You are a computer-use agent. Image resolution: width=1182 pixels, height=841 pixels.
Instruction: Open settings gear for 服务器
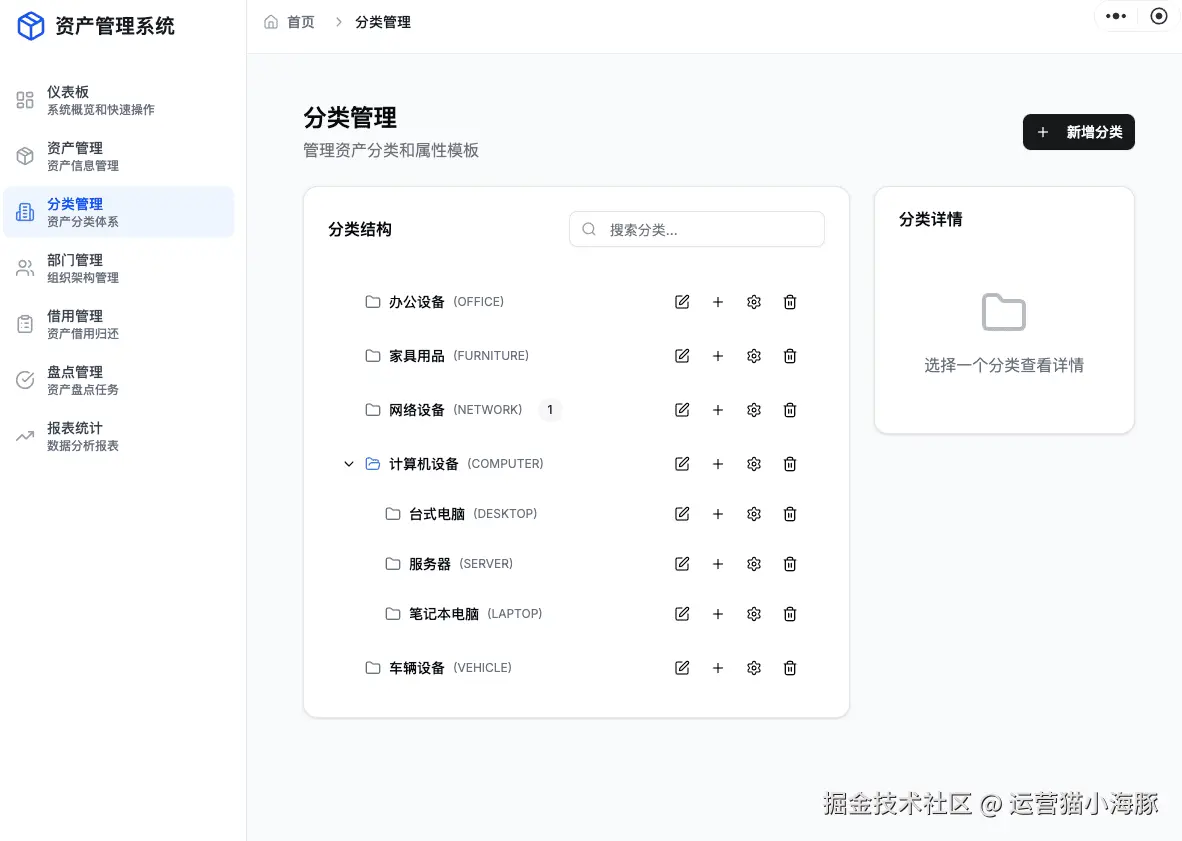point(754,564)
